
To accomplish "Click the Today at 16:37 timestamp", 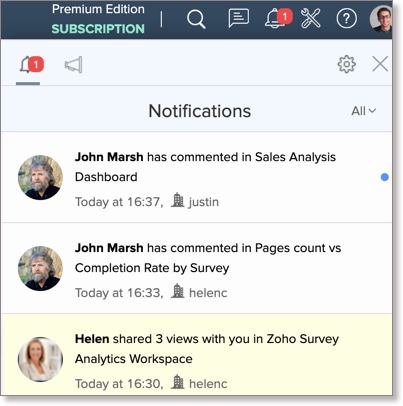I will (119, 202).
